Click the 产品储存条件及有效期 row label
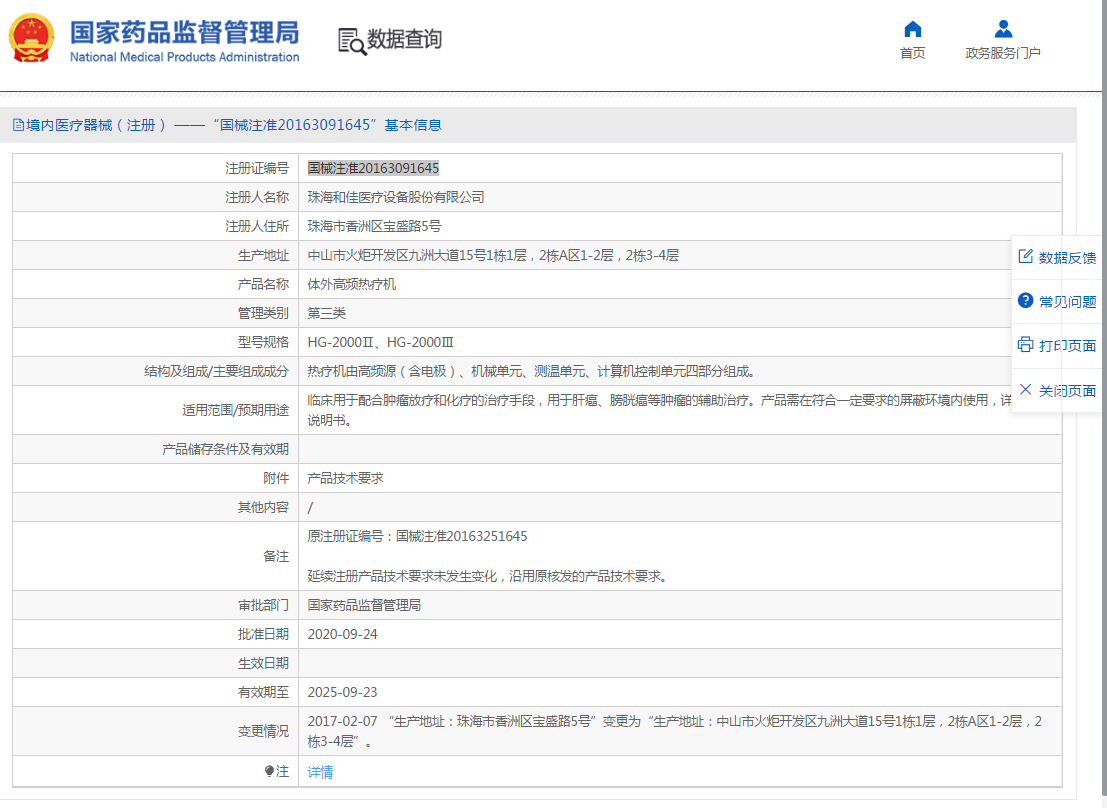 (x=225, y=449)
